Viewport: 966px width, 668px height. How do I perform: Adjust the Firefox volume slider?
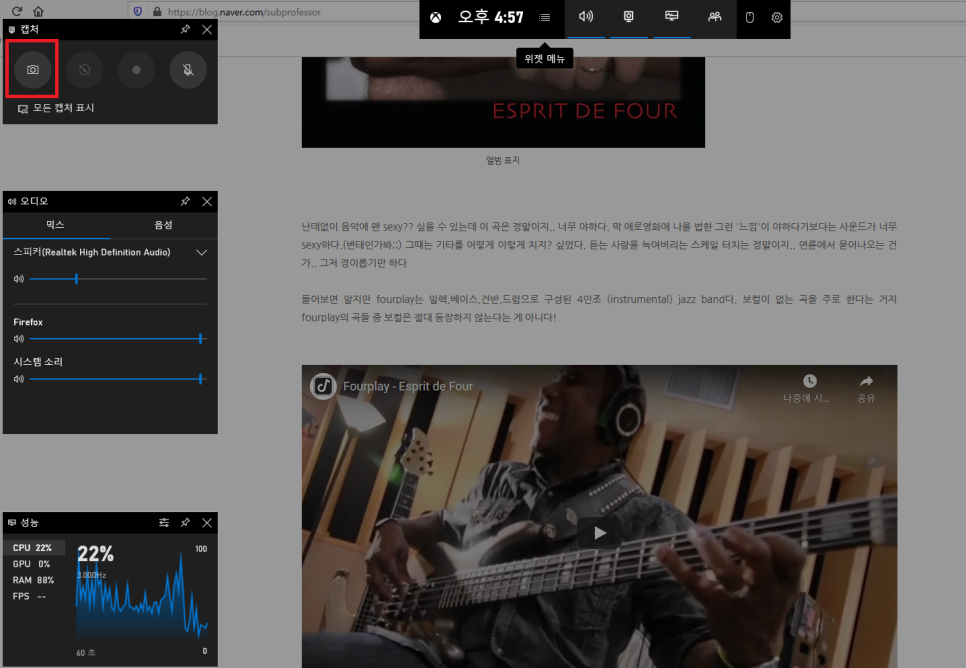coord(118,339)
